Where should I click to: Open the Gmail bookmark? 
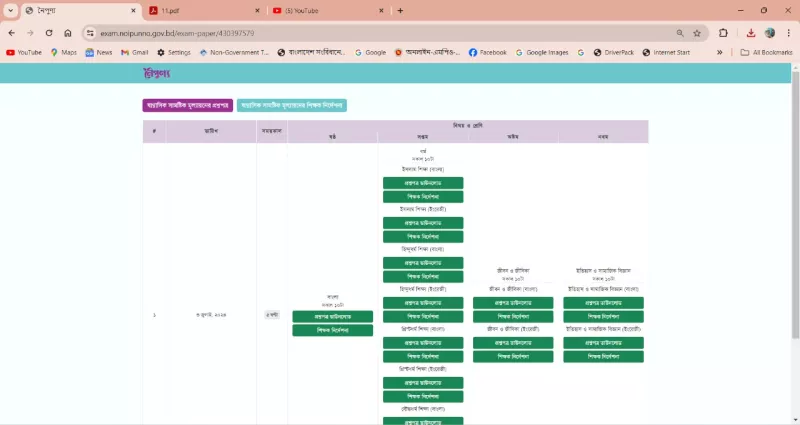tap(135, 52)
